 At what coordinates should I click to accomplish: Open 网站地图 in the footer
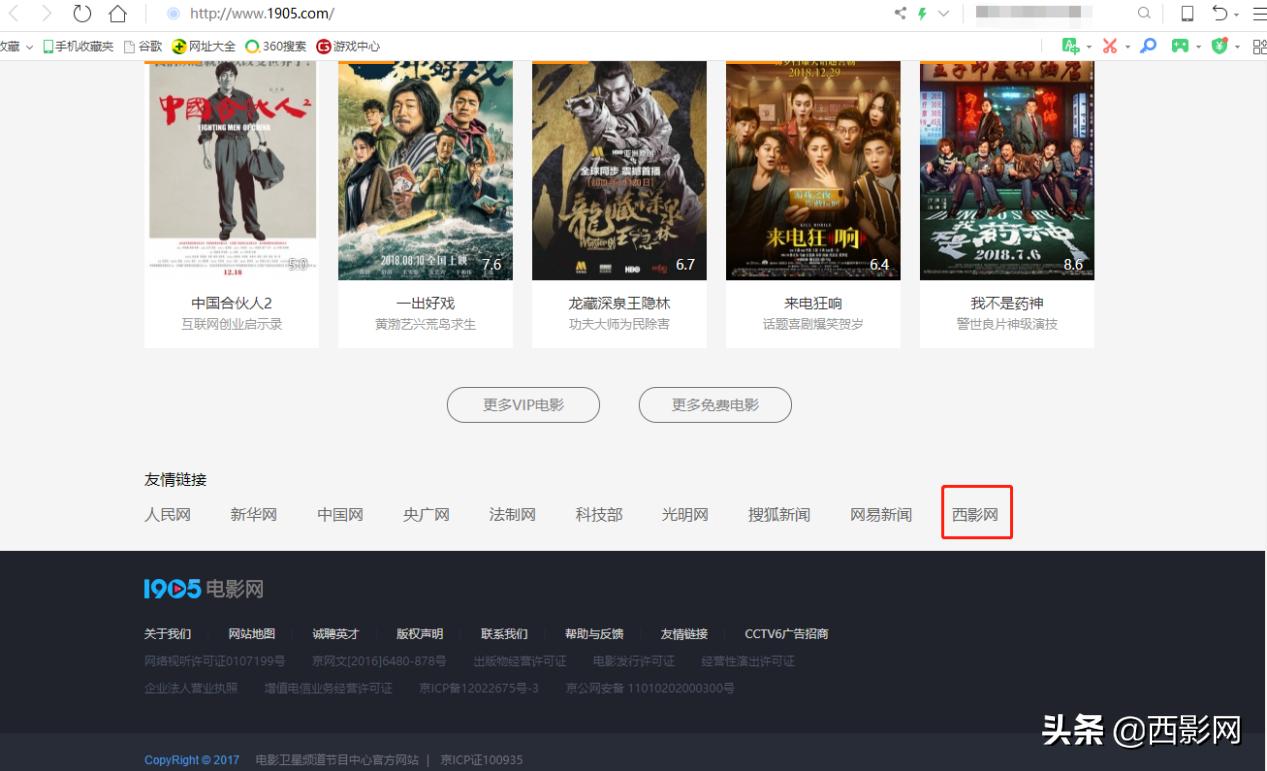pos(252,634)
